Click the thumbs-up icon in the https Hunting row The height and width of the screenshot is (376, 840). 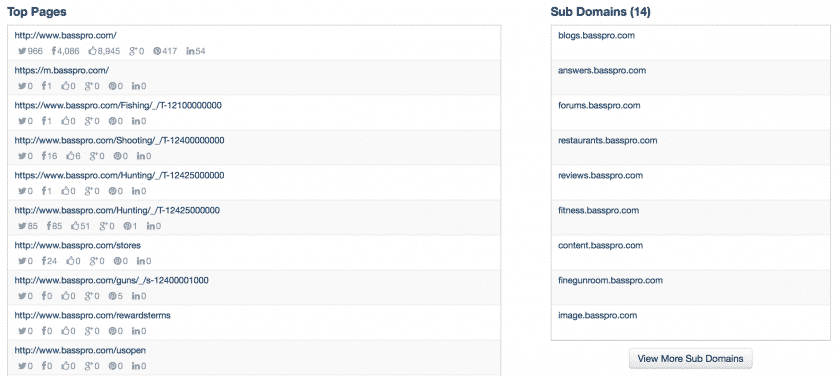pos(65,191)
